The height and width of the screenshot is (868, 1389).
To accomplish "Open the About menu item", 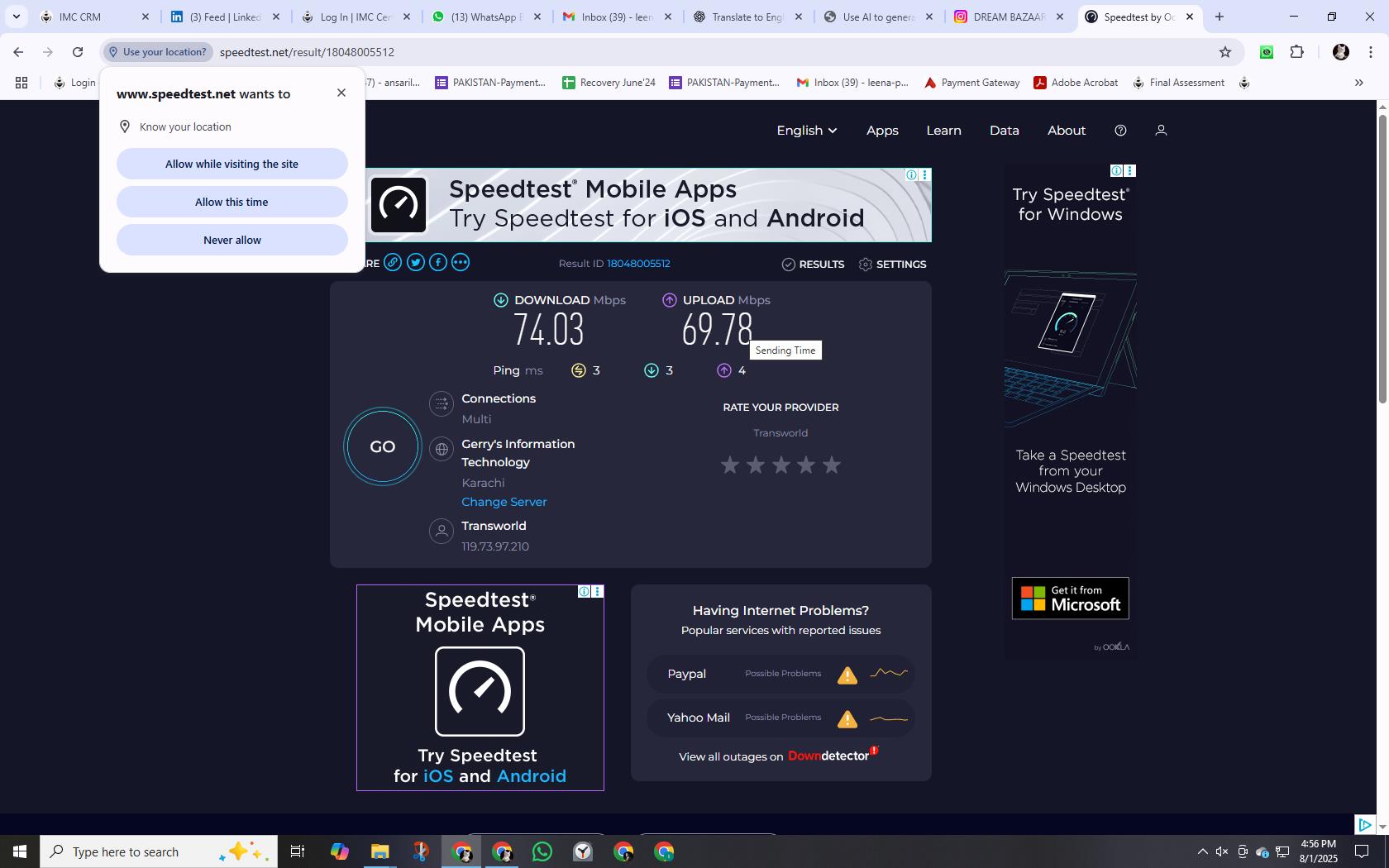I will point(1067,131).
